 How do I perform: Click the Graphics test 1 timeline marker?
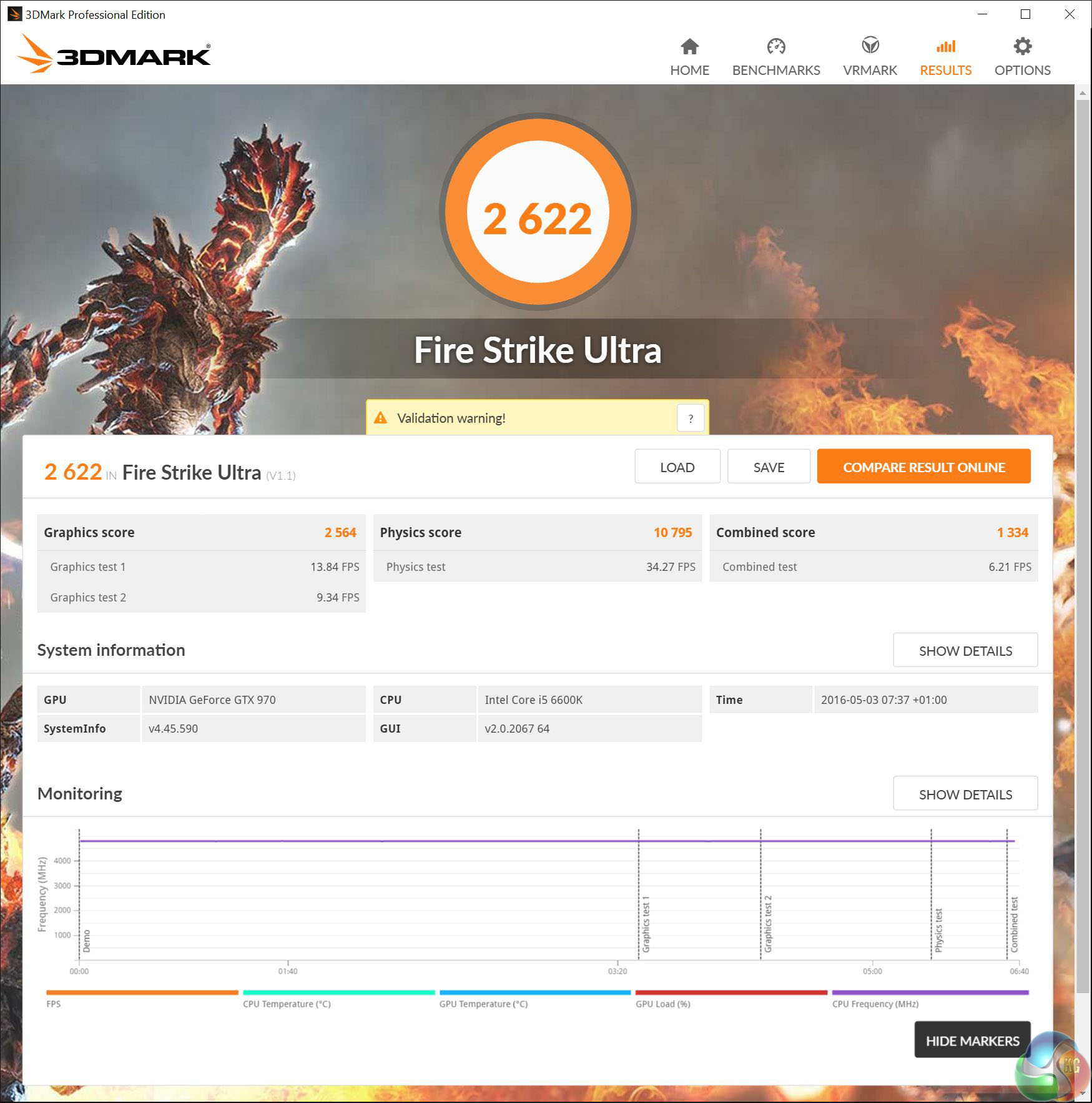point(646,924)
